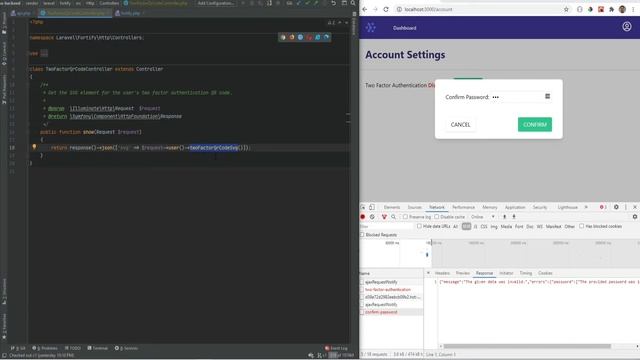The width and height of the screenshot is (640, 360).
Task: Switch to the Elements tab in DevTools
Action: click(392, 207)
